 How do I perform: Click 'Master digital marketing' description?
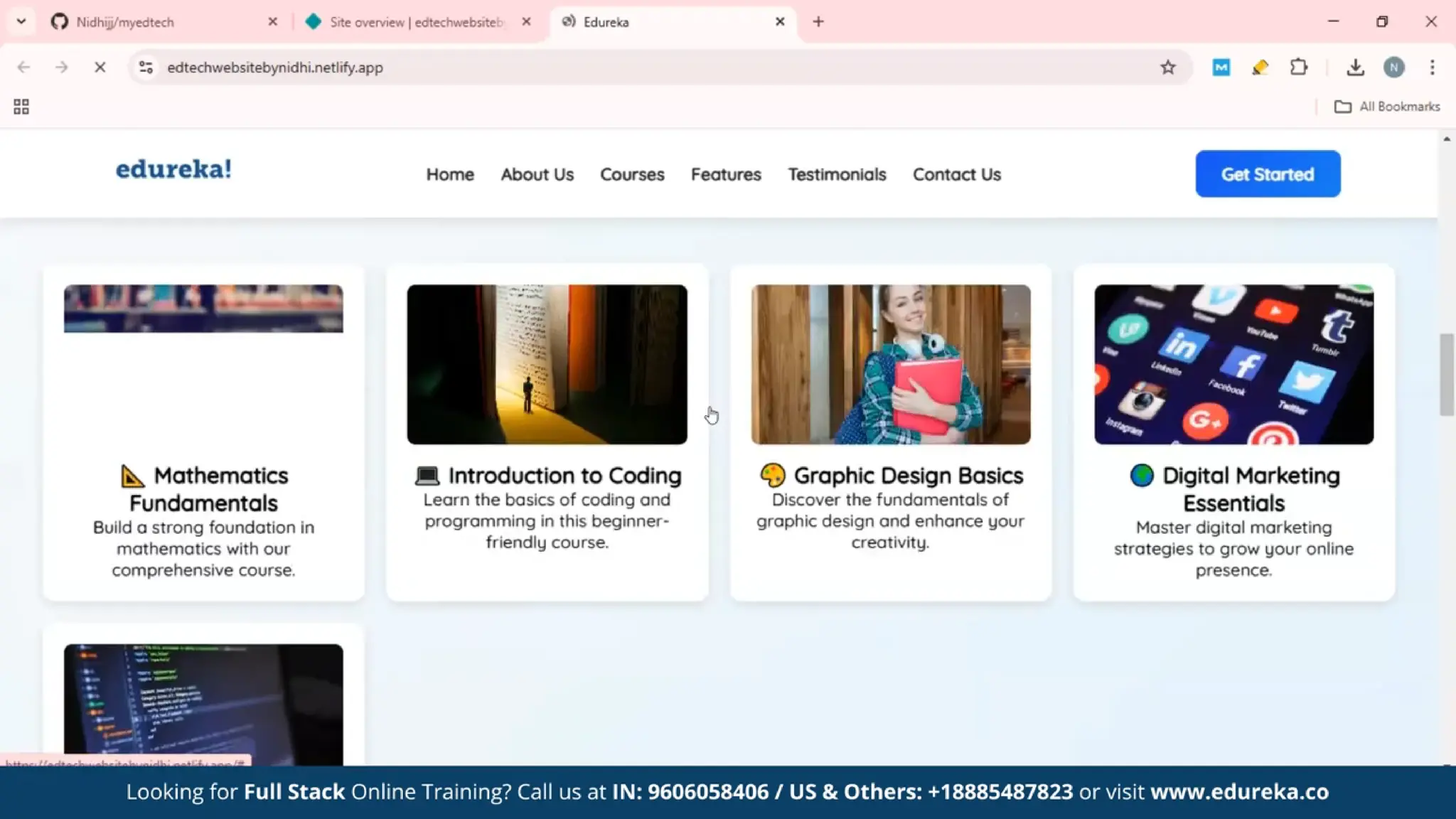tap(1234, 549)
